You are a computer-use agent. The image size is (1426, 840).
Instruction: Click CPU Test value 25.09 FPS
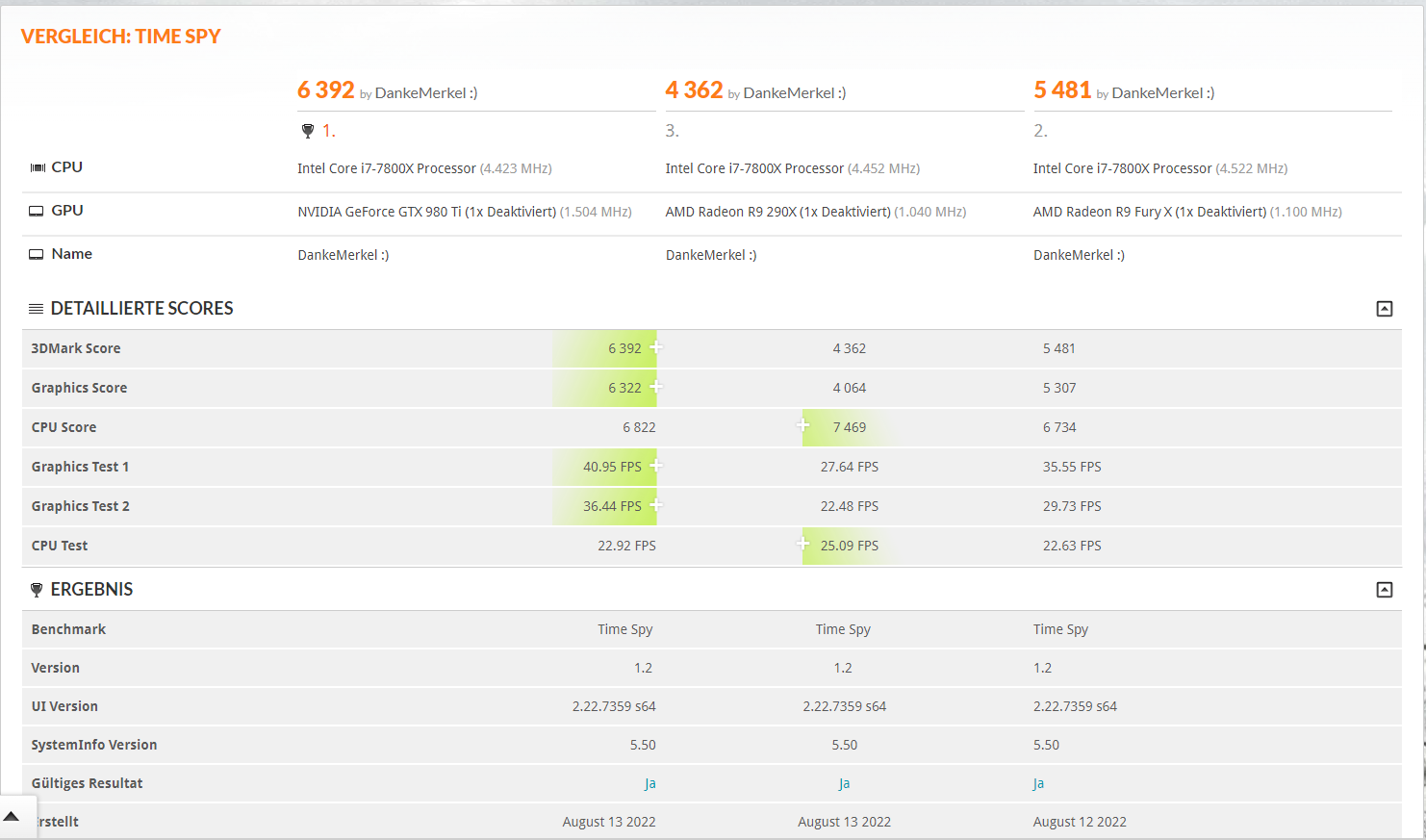coord(850,546)
